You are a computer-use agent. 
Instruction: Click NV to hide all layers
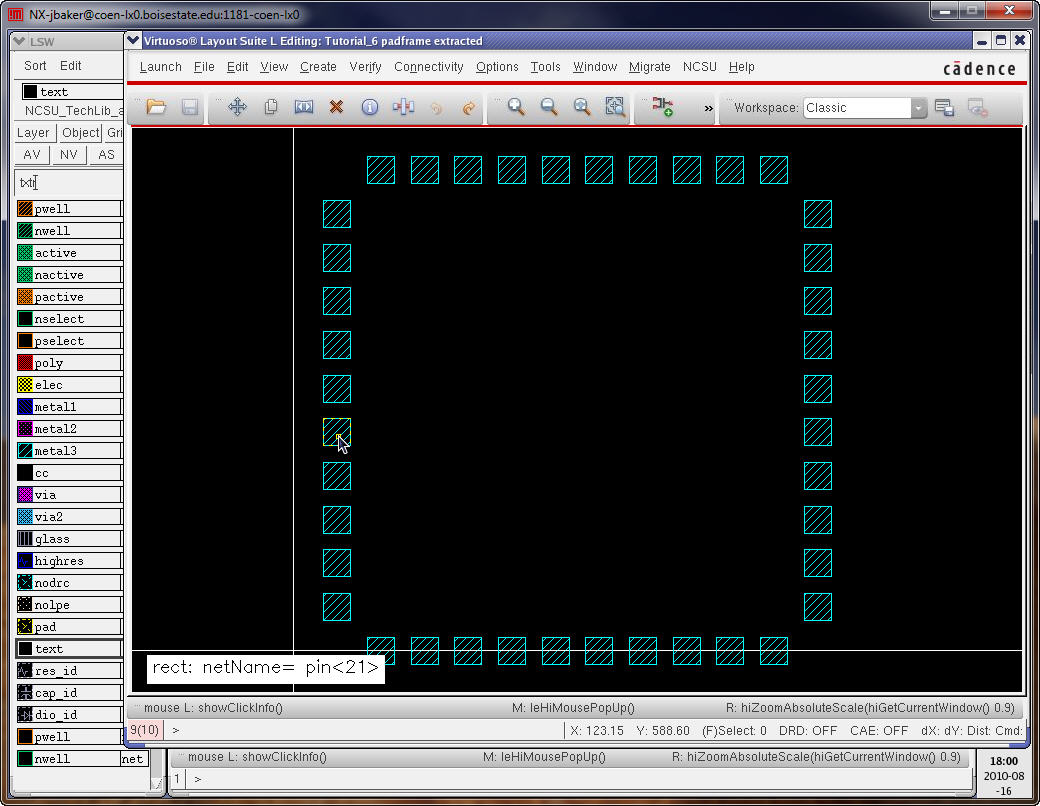(x=68, y=155)
